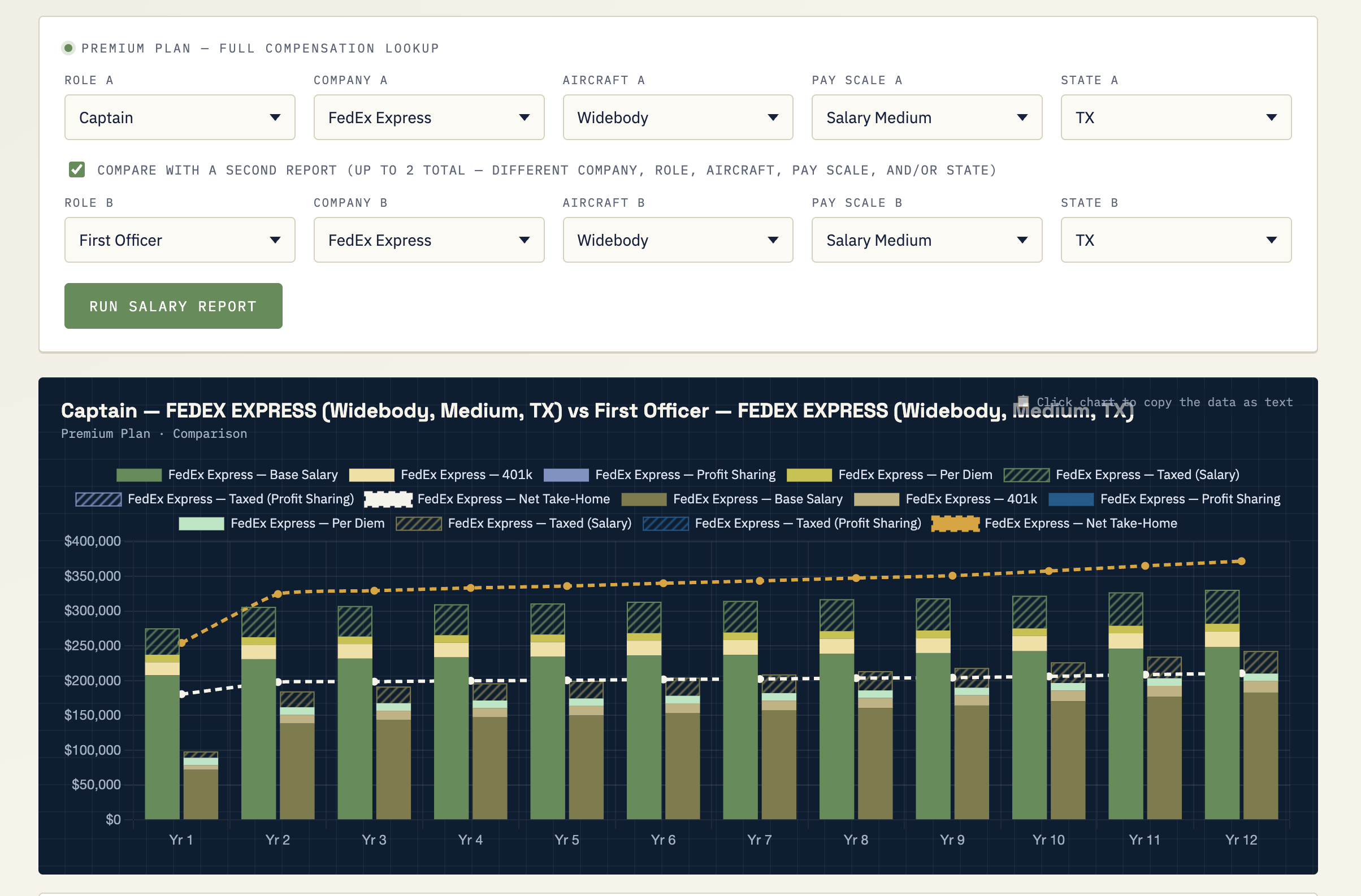Screen dimensions: 1361x896
Task: Click the 'Premium Plan · Comparison' subtitle
Action: (154, 434)
